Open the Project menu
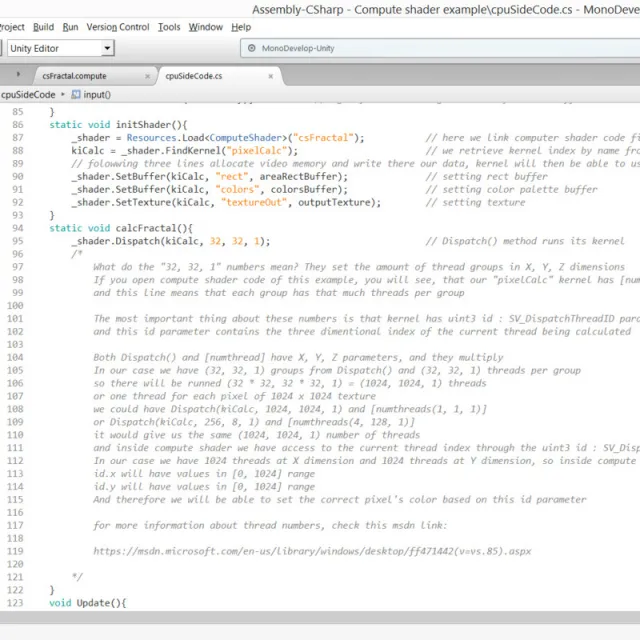Screen dimensions: 640x640 click(12, 27)
